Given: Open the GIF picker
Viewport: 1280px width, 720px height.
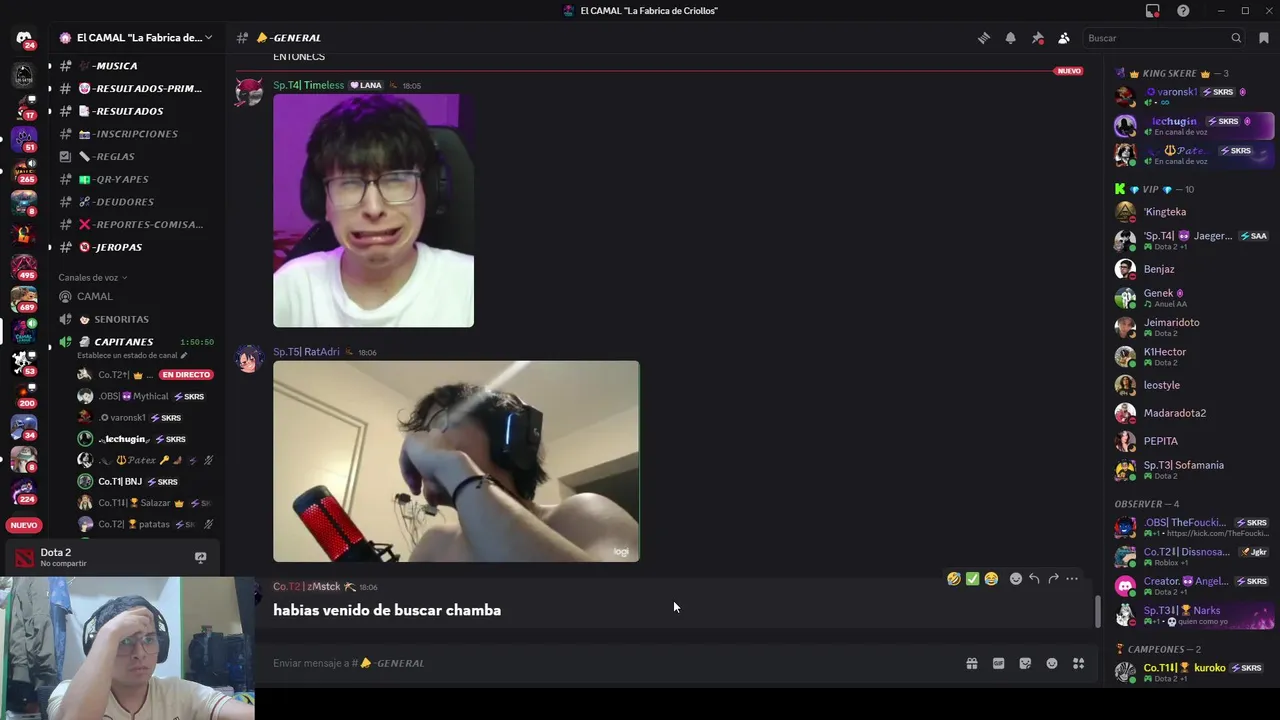Looking at the screenshot, I should click(998, 663).
